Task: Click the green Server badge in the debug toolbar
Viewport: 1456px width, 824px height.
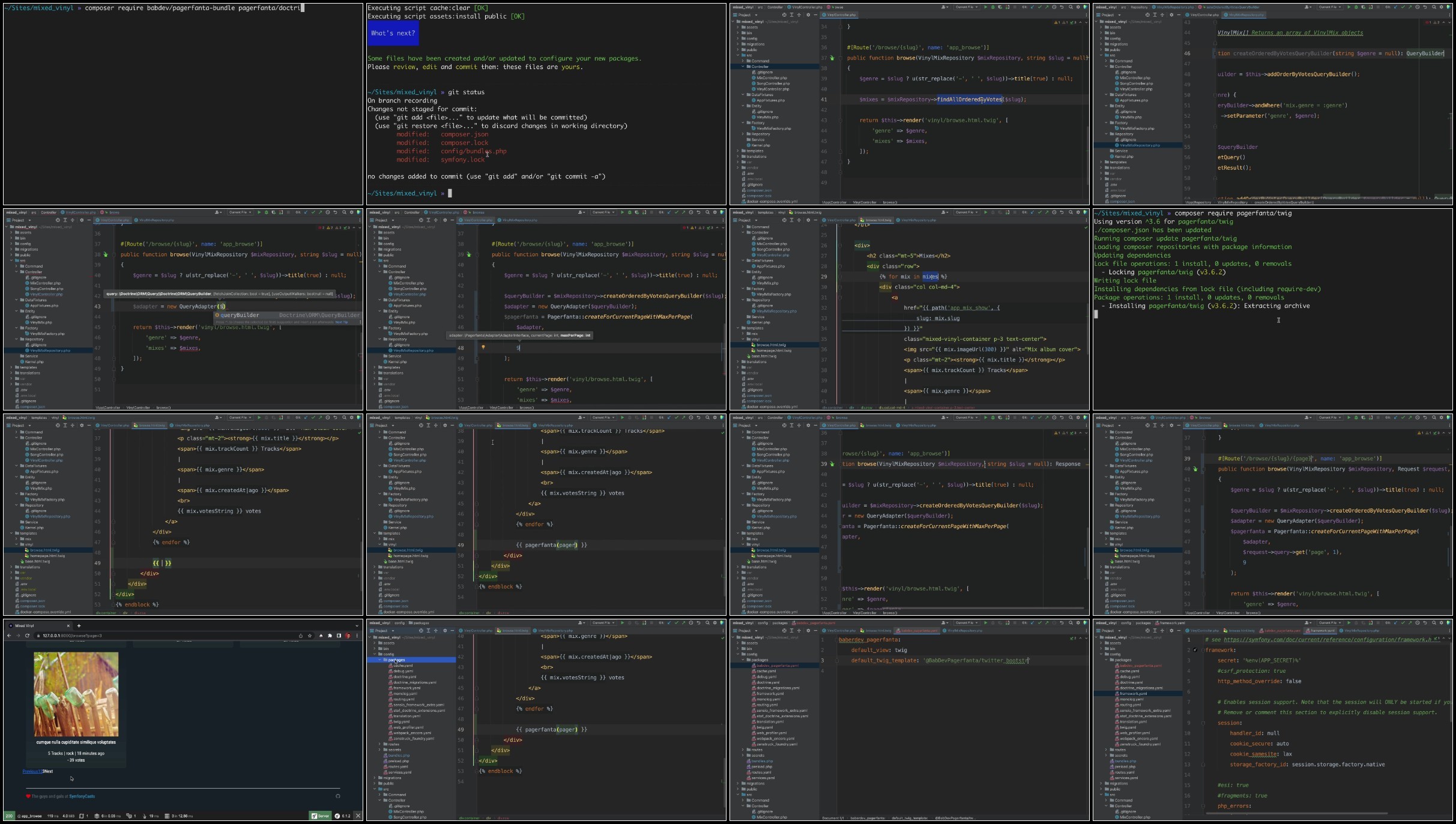Action: click(x=320, y=816)
